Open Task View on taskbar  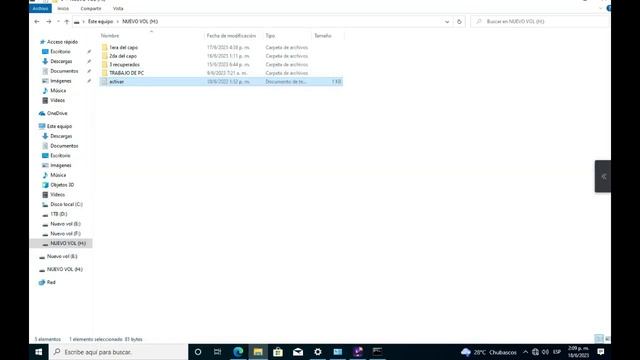[x=218, y=352]
